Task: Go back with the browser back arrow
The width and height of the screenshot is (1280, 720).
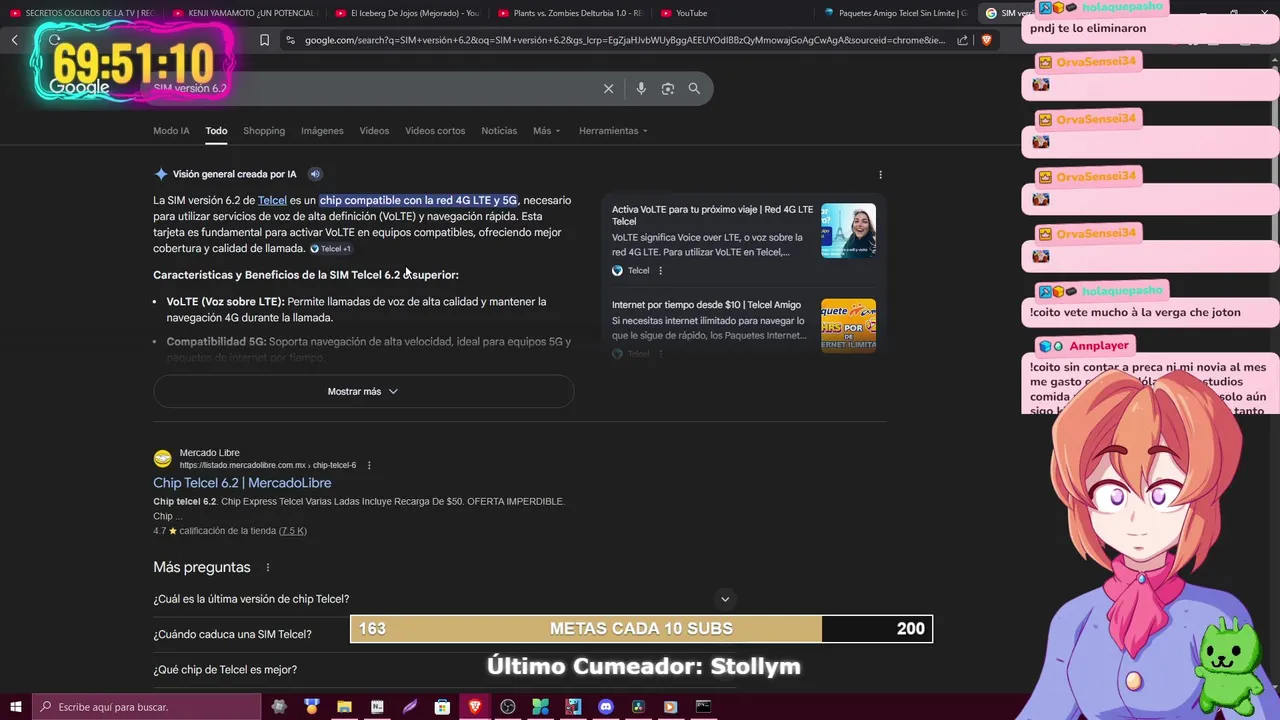Action: 15,40
